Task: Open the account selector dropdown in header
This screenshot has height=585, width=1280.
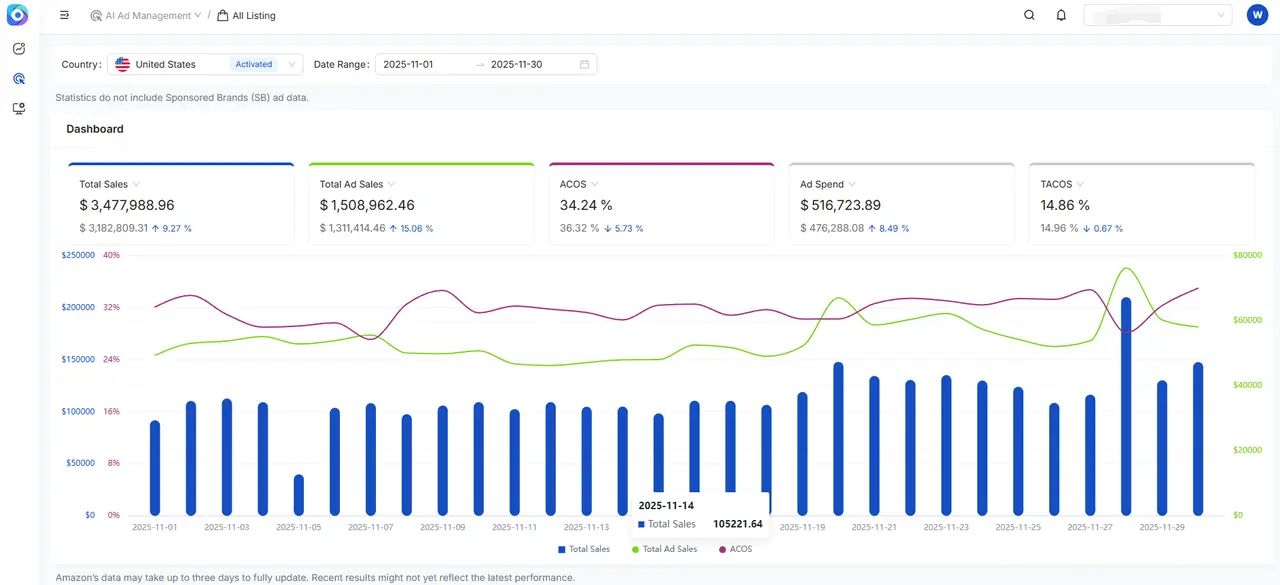Action: pos(1157,15)
